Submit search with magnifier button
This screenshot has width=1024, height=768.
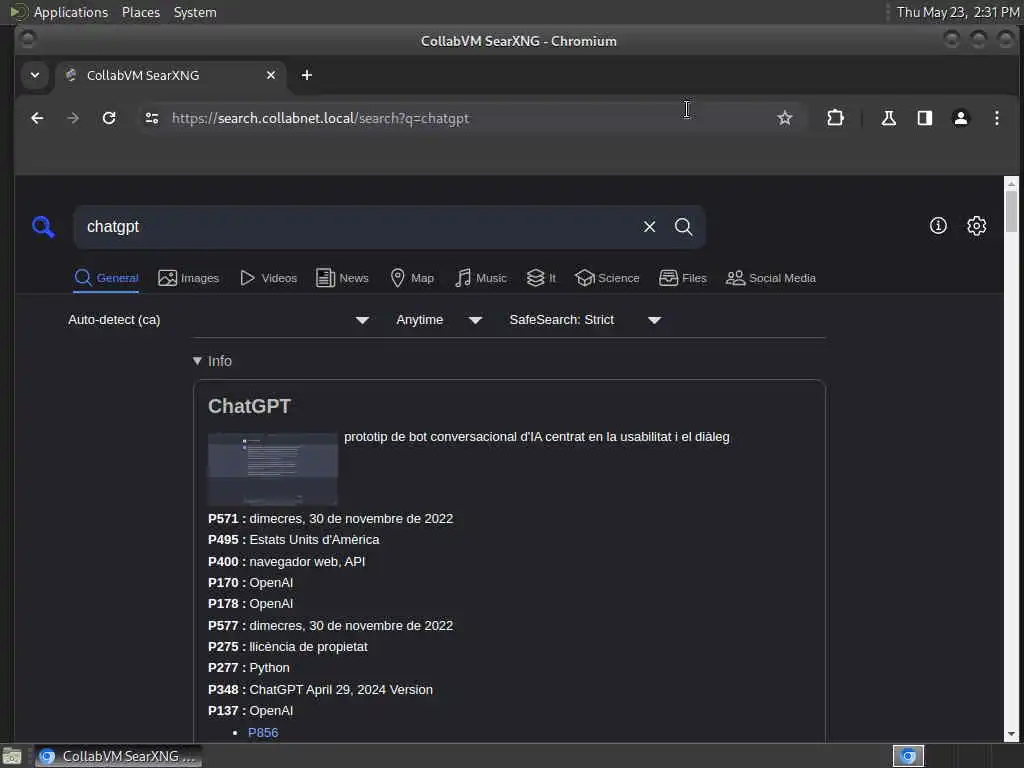(683, 227)
